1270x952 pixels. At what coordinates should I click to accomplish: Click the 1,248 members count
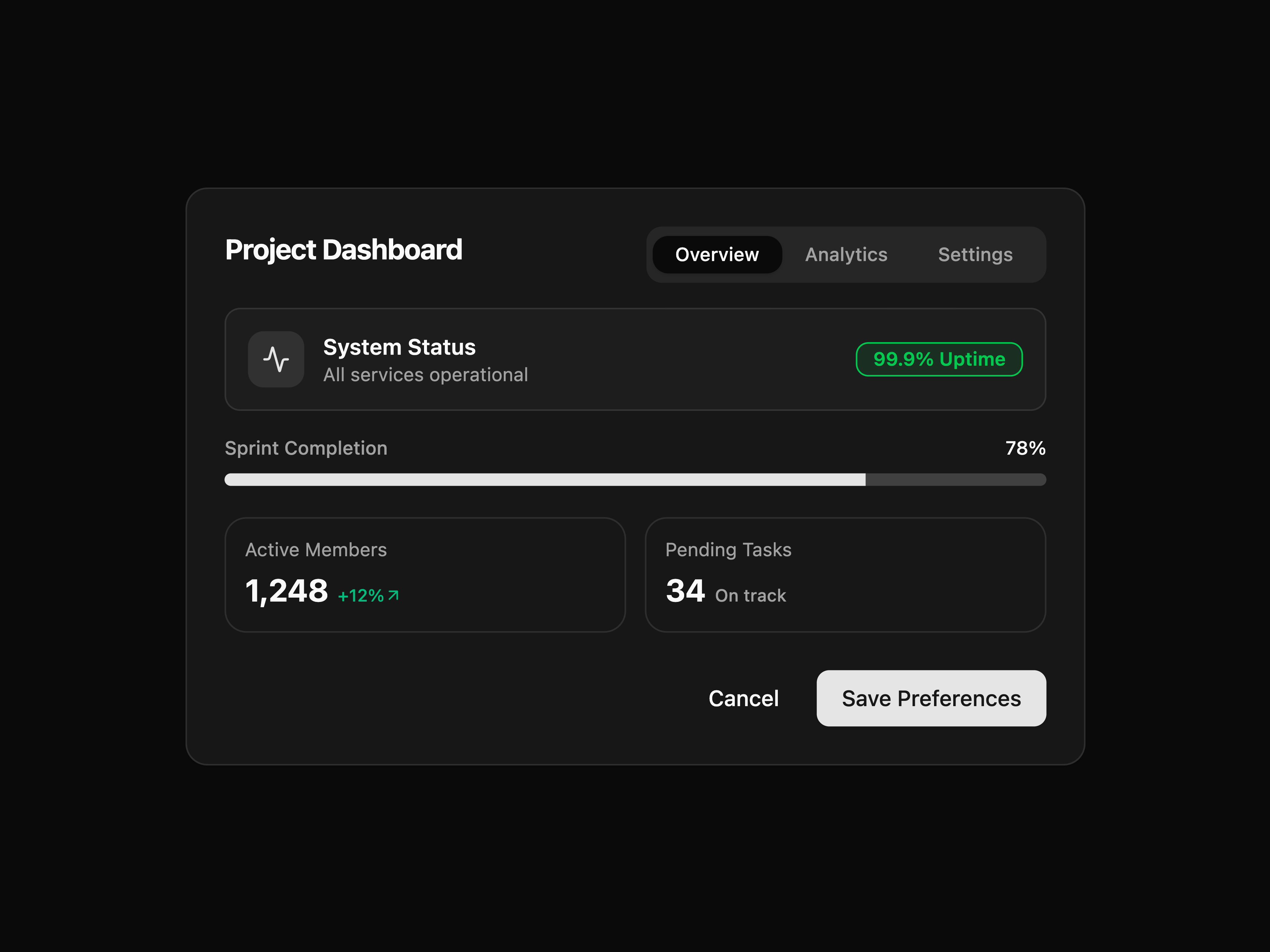(x=287, y=591)
